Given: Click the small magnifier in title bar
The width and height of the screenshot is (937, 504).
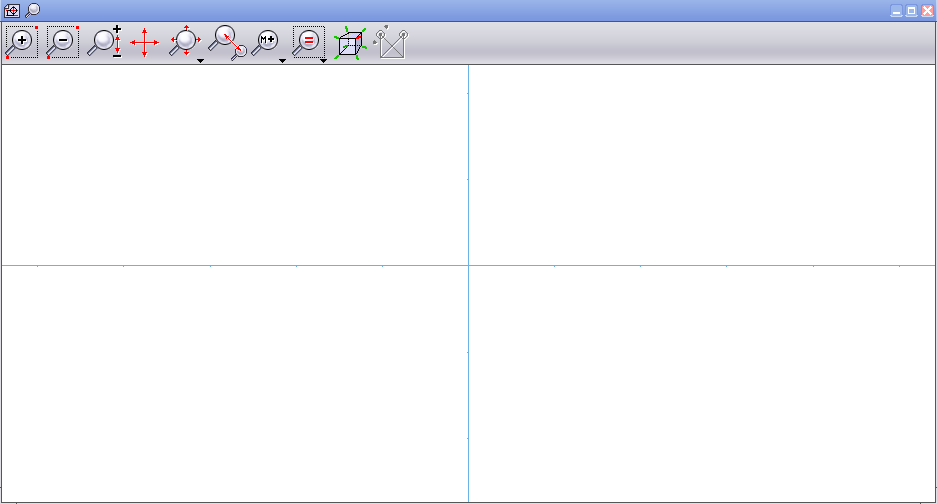Looking at the screenshot, I should (x=32, y=10).
